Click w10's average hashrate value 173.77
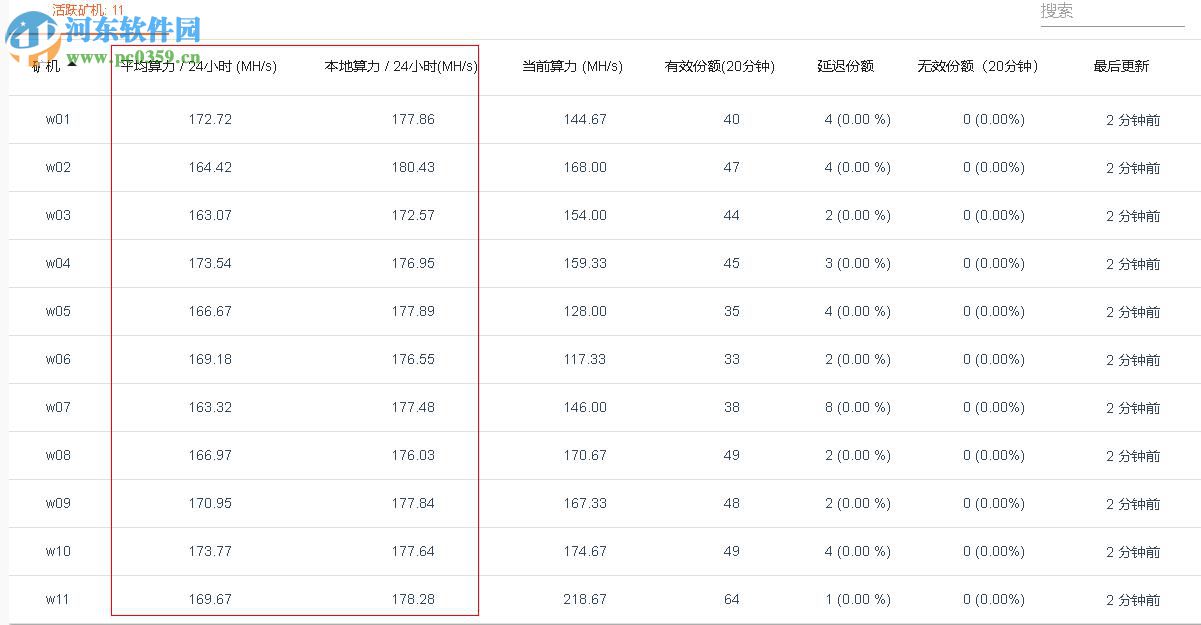1201x625 pixels. click(210, 552)
